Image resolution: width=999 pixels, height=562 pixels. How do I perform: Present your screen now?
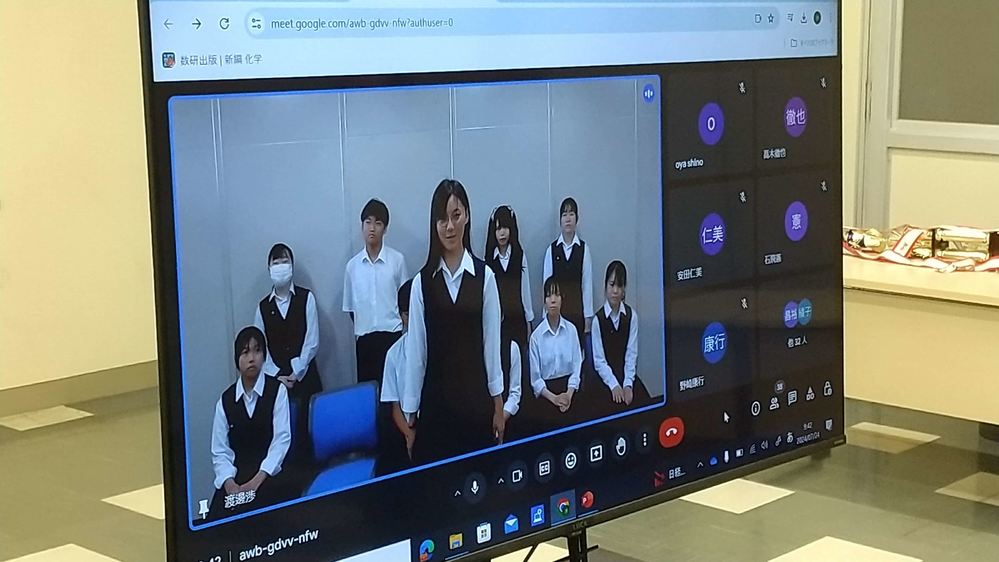click(596, 453)
